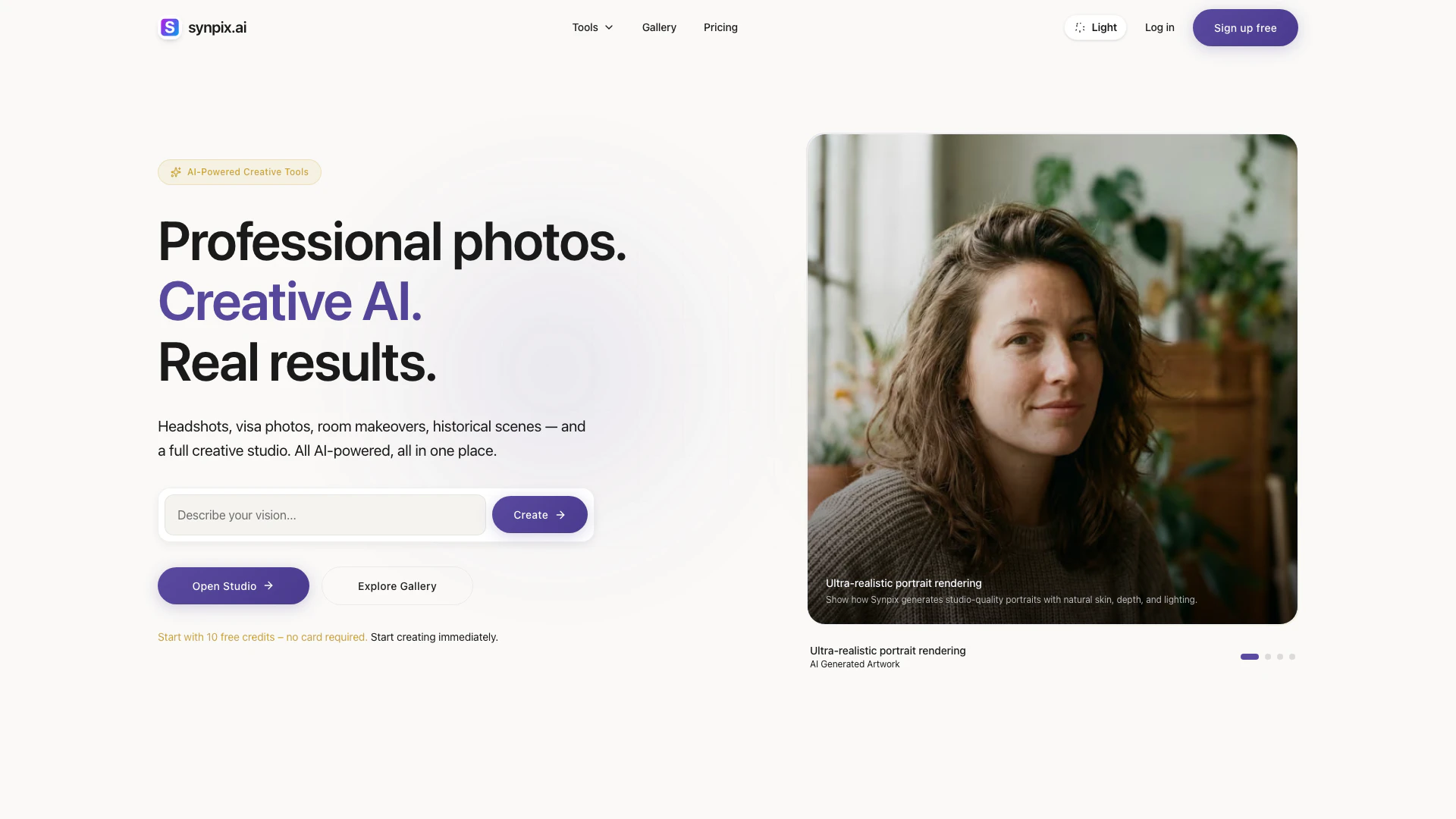
Task: Click the Sign up free button
Action: (1245, 28)
